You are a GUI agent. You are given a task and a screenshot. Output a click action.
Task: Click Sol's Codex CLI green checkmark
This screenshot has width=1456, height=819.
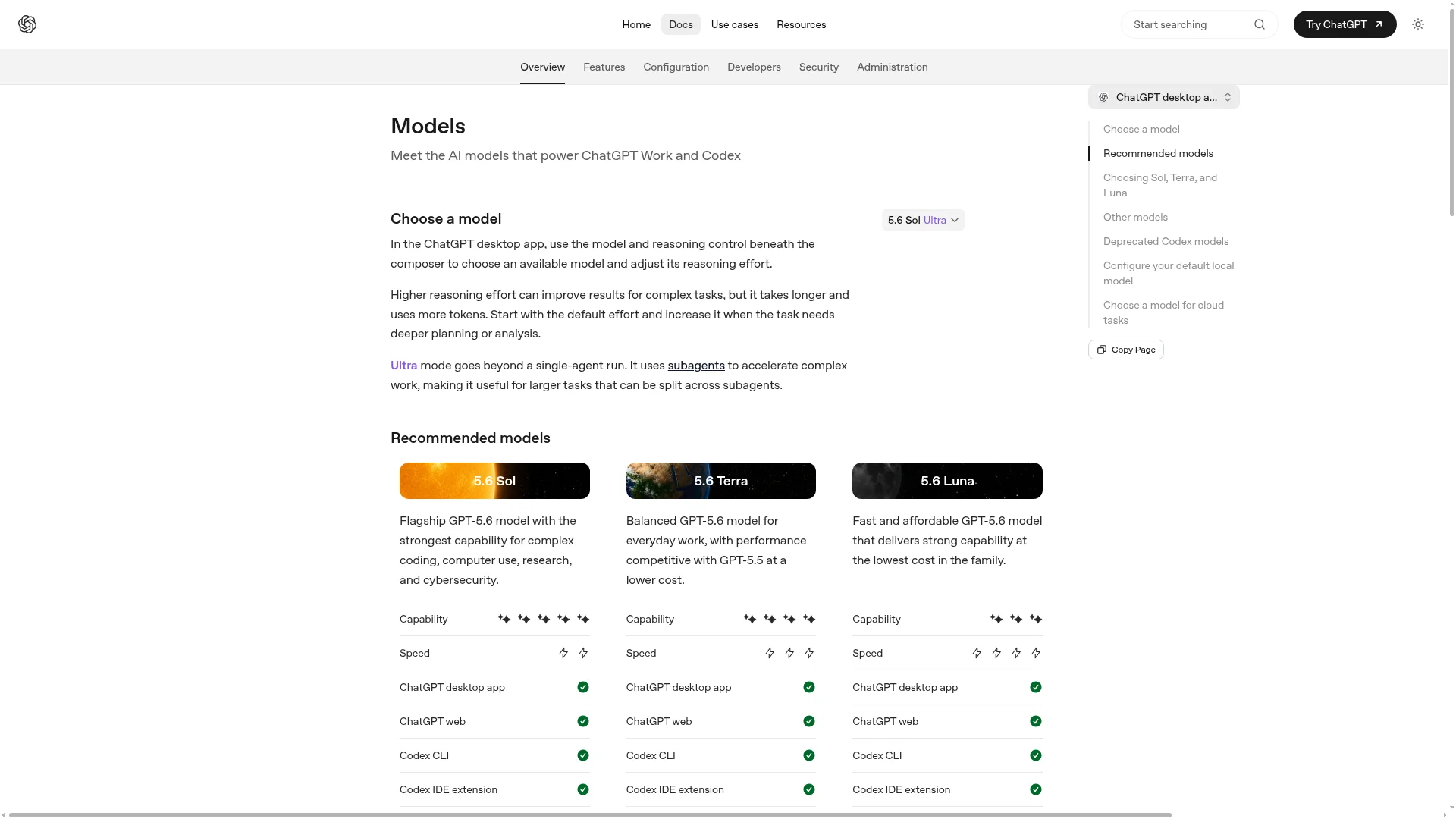(583, 755)
